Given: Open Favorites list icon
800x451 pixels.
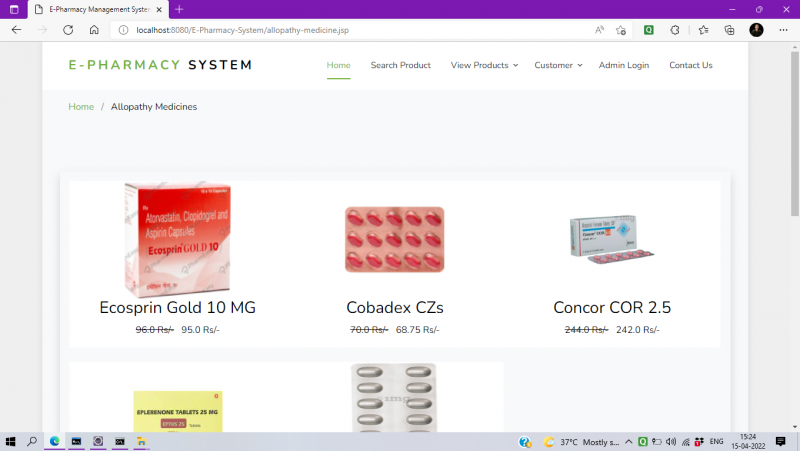Looking at the screenshot, I should pyautogui.click(x=704, y=30).
